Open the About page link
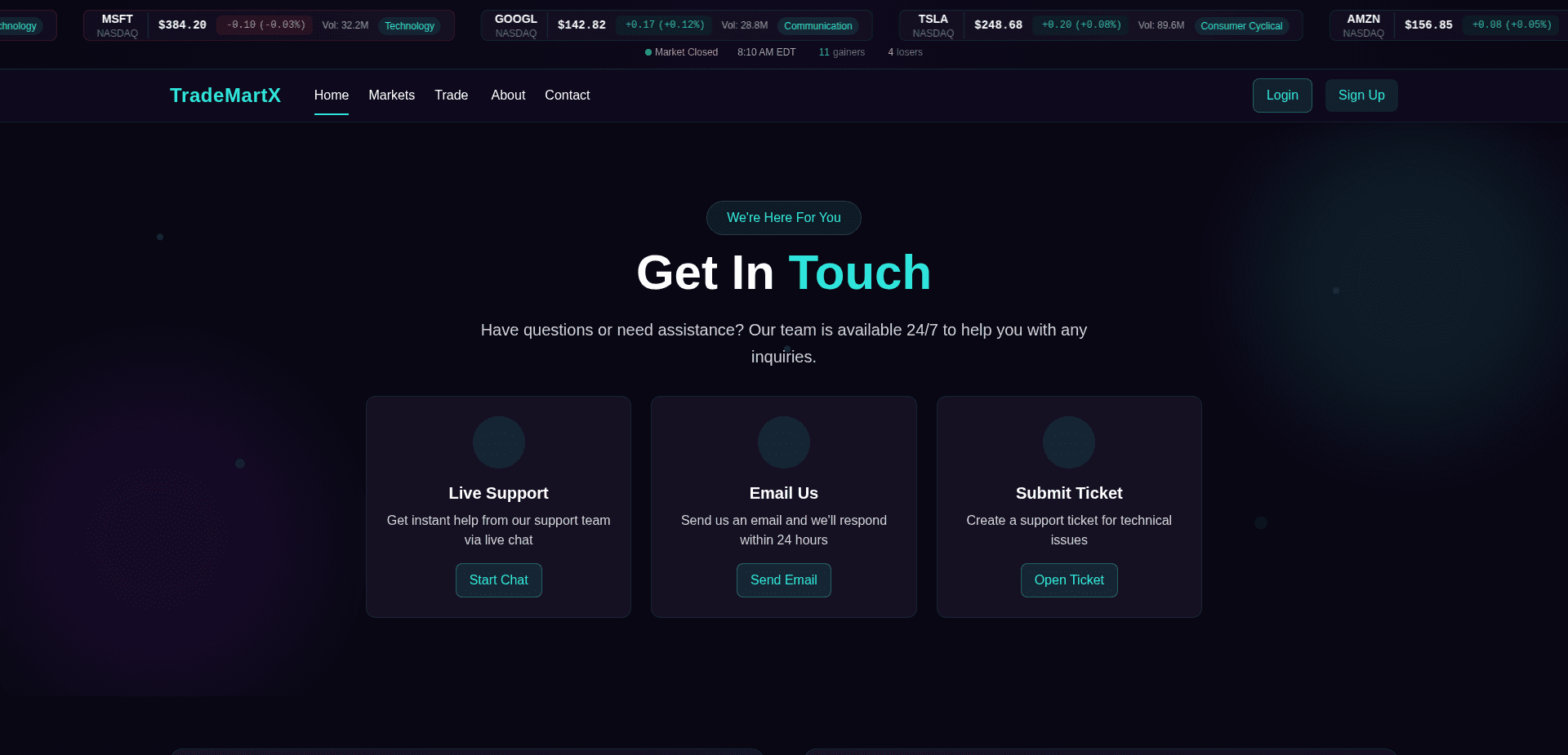1568x755 pixels. [508, 95]
